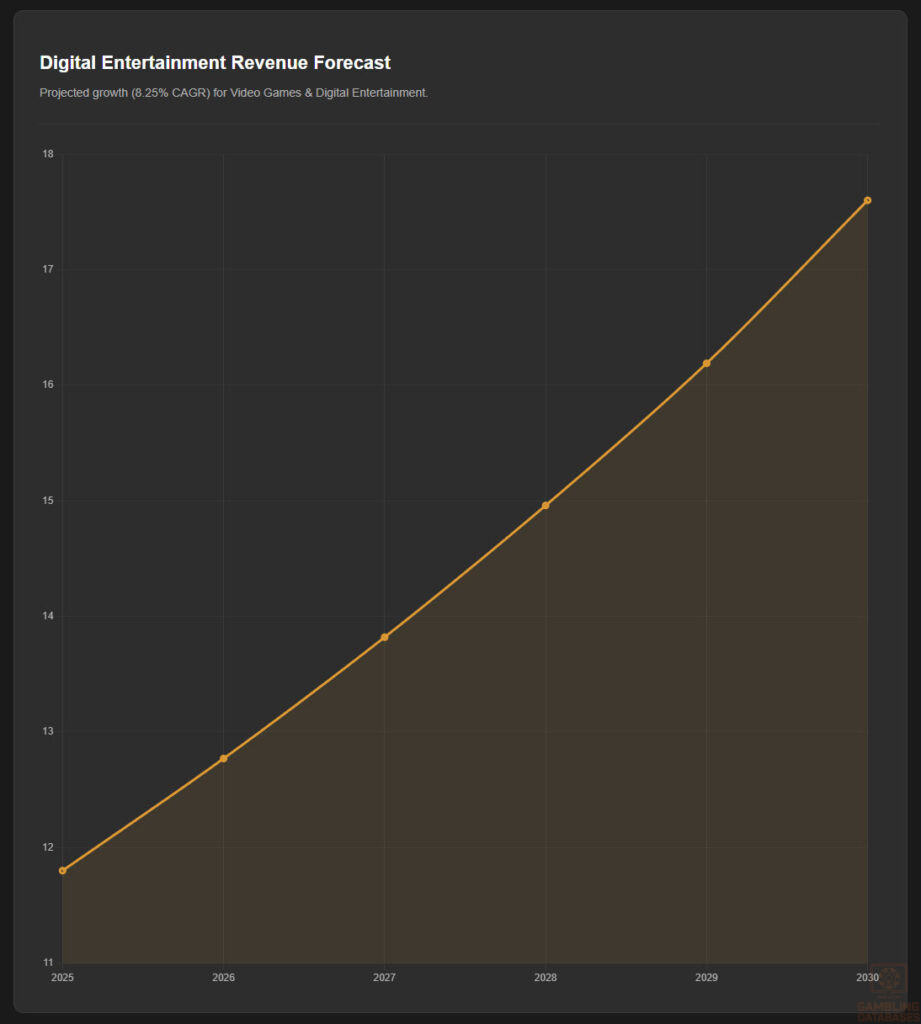Select the 2030 data point marker

coord(866,199)
